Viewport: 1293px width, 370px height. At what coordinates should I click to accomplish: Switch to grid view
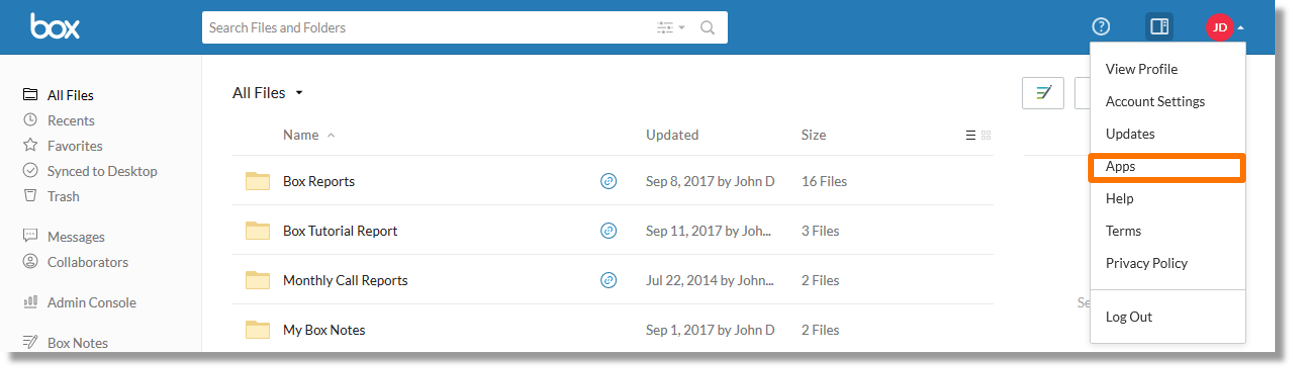pos(986,135)
